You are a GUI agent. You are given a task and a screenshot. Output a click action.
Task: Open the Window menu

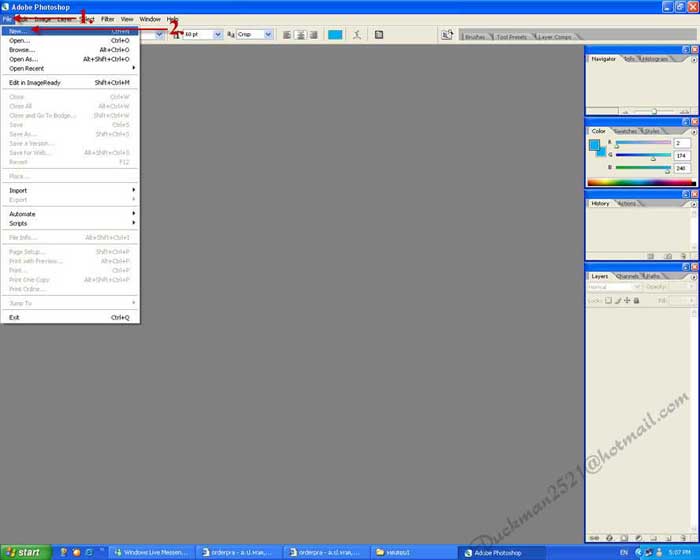tap(150, 19)
